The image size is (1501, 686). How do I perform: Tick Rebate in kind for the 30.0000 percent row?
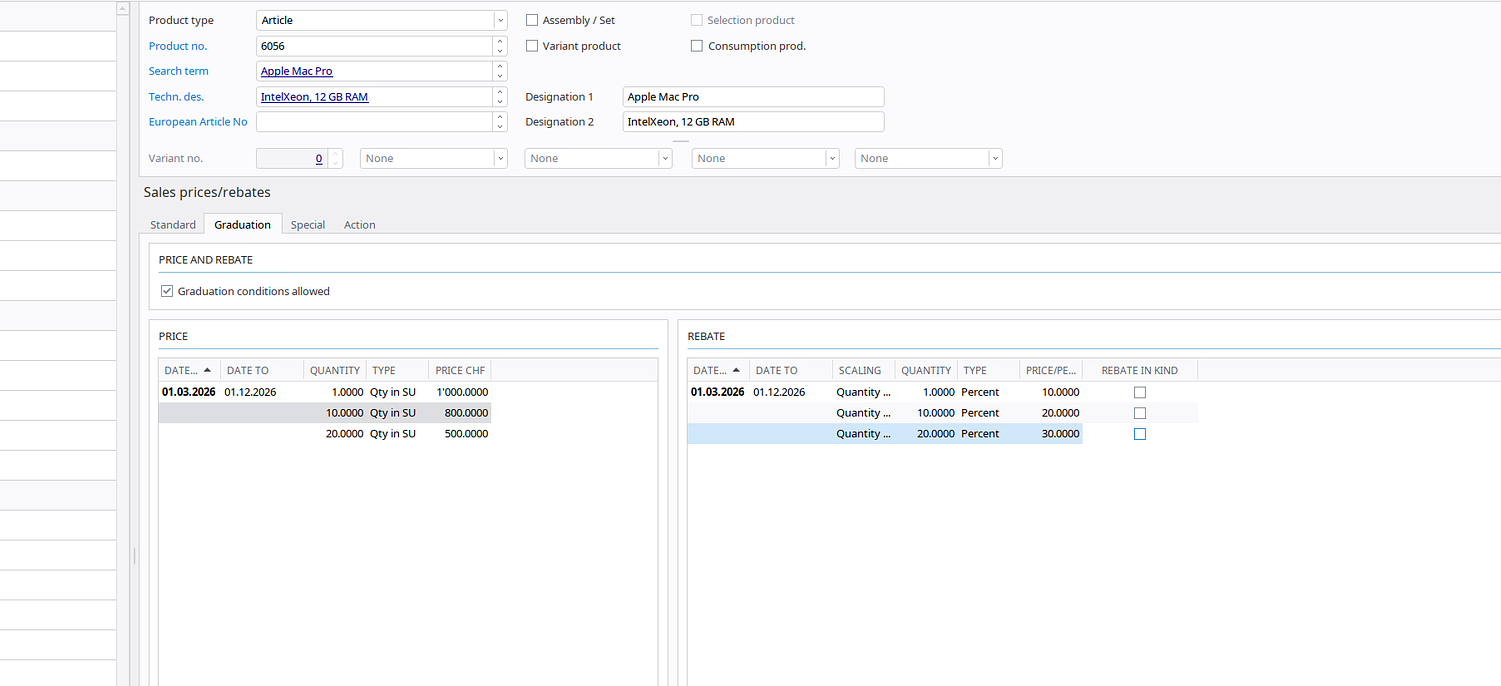click(1139, 434)
